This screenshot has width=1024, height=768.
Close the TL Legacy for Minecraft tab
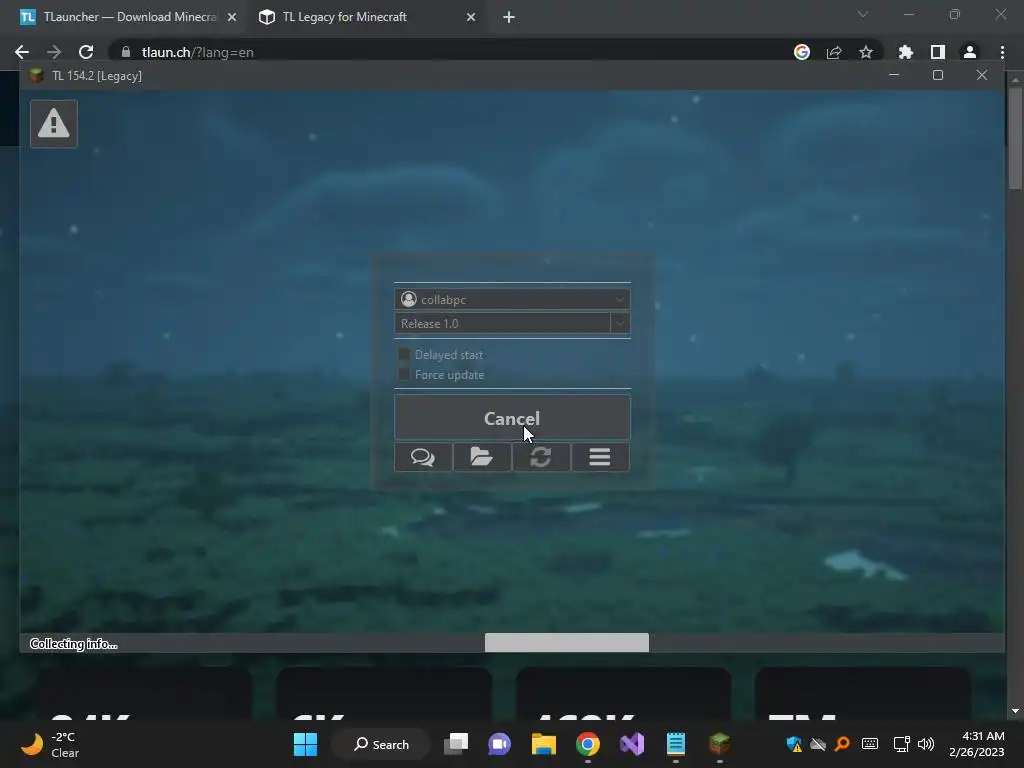(471, 17)
